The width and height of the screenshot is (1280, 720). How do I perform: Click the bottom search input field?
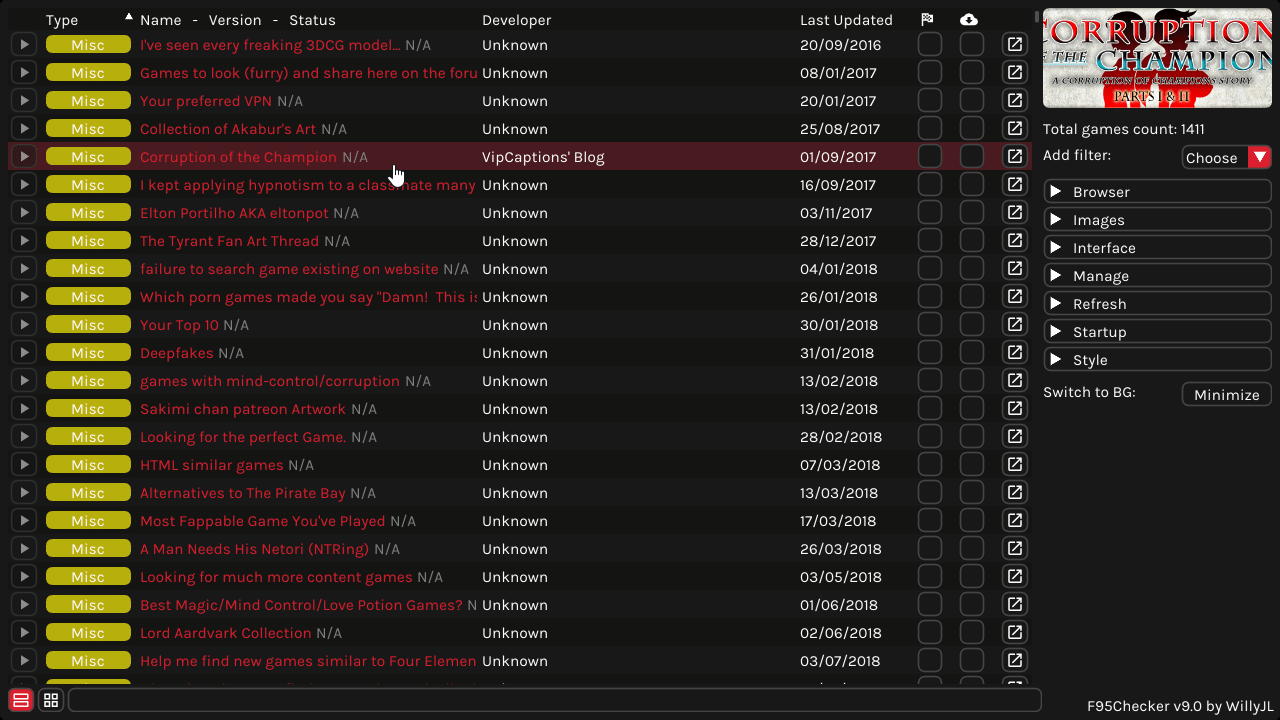(554, 700)
